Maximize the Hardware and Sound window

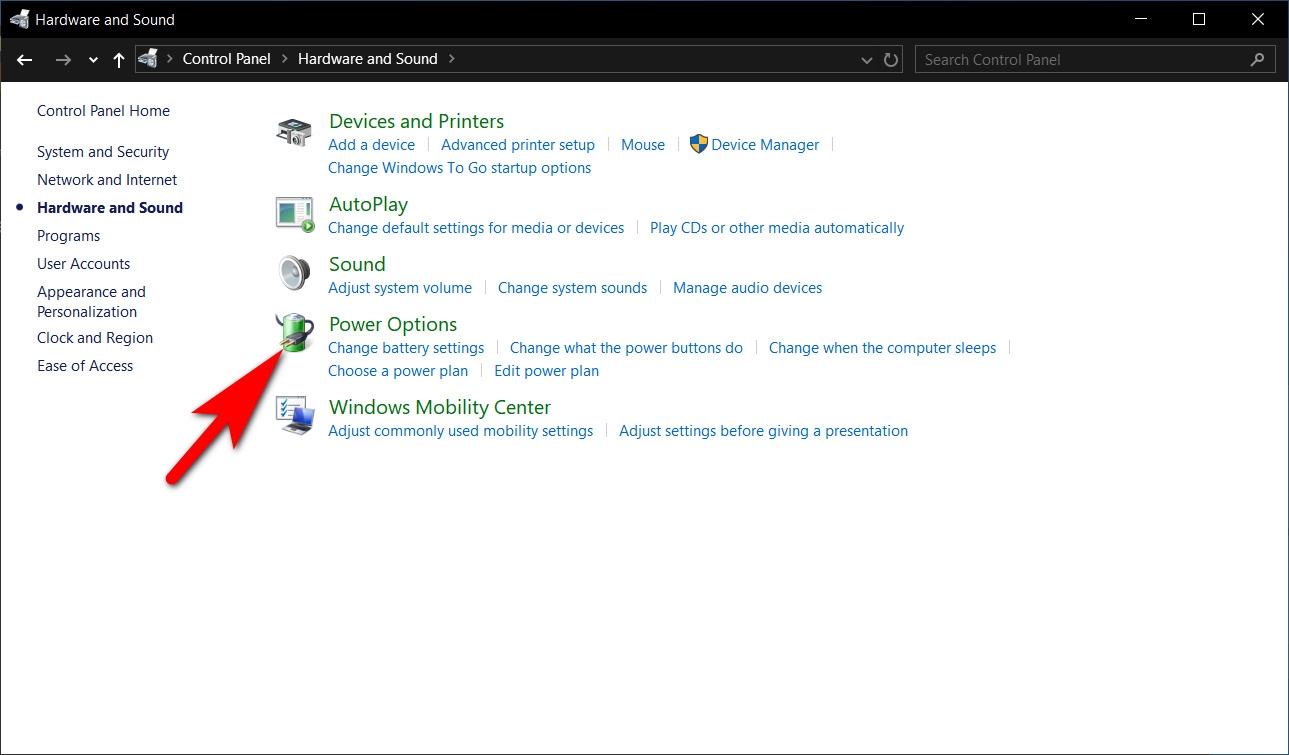click(1199, 19)
